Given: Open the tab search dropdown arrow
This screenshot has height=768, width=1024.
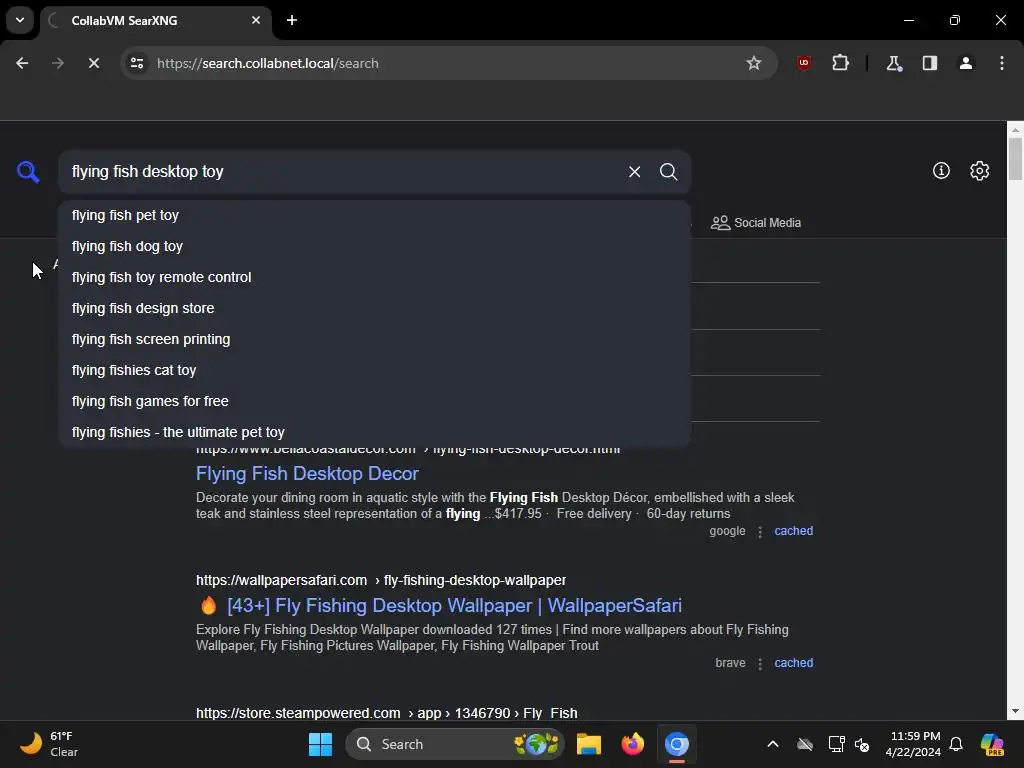Looking at the screenshot, I should (x=20, y=20).
